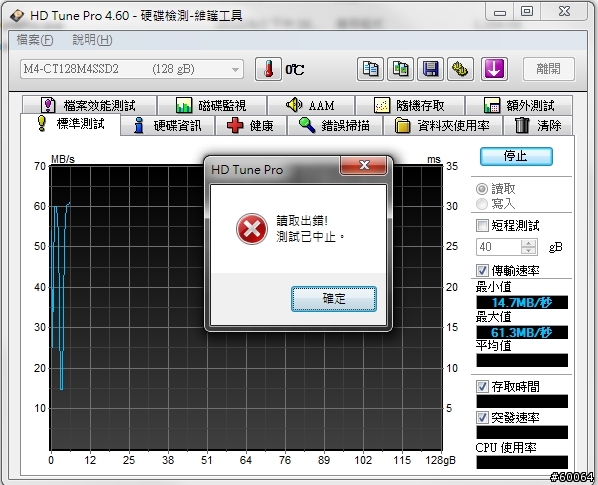Click the red error icon in dialog
598x485 pixels.
[x=252, y=229]
